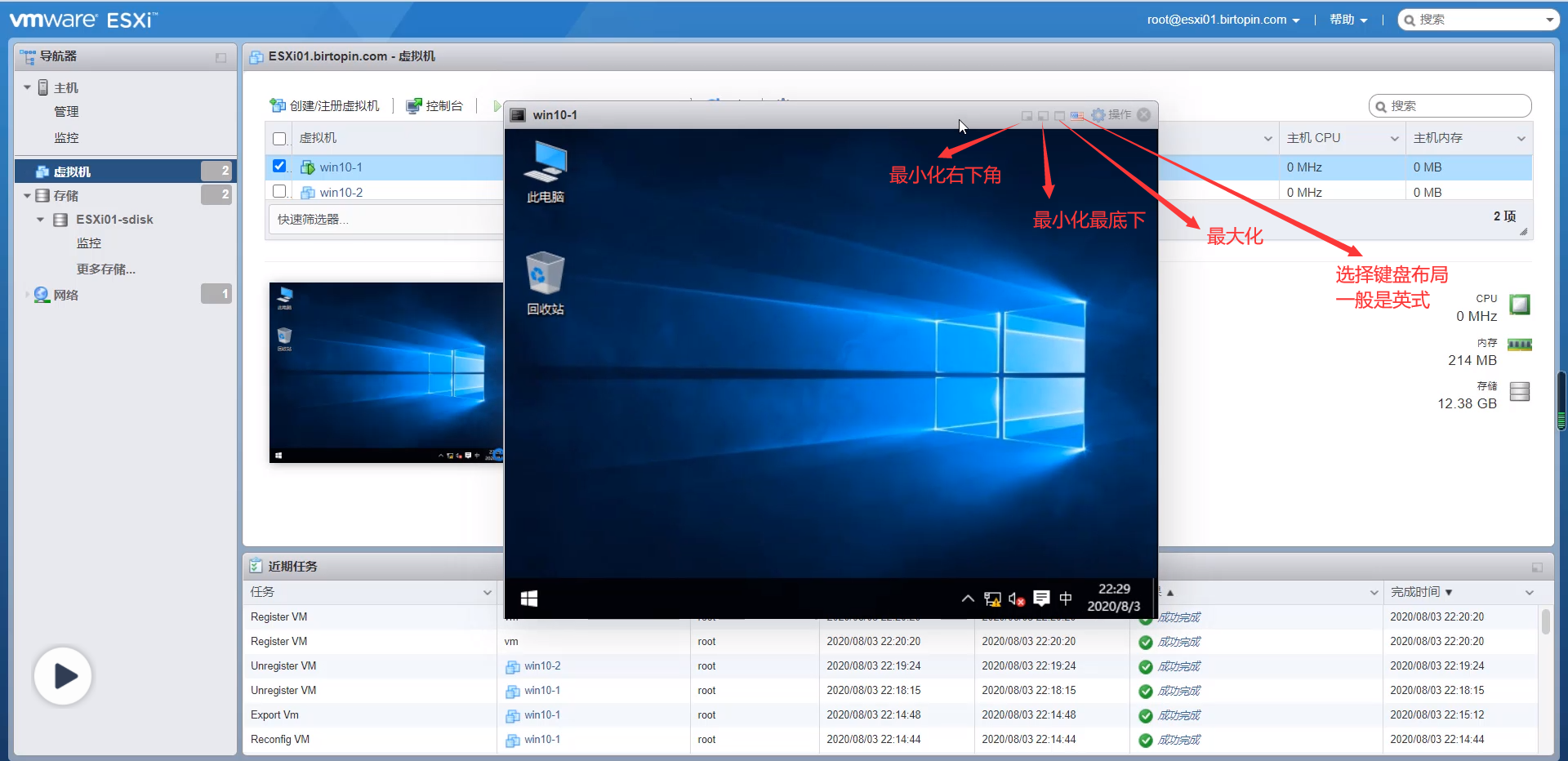
Task: Open the 主机 CPU column dropdown arrow
Action: tap(1394, 139)
